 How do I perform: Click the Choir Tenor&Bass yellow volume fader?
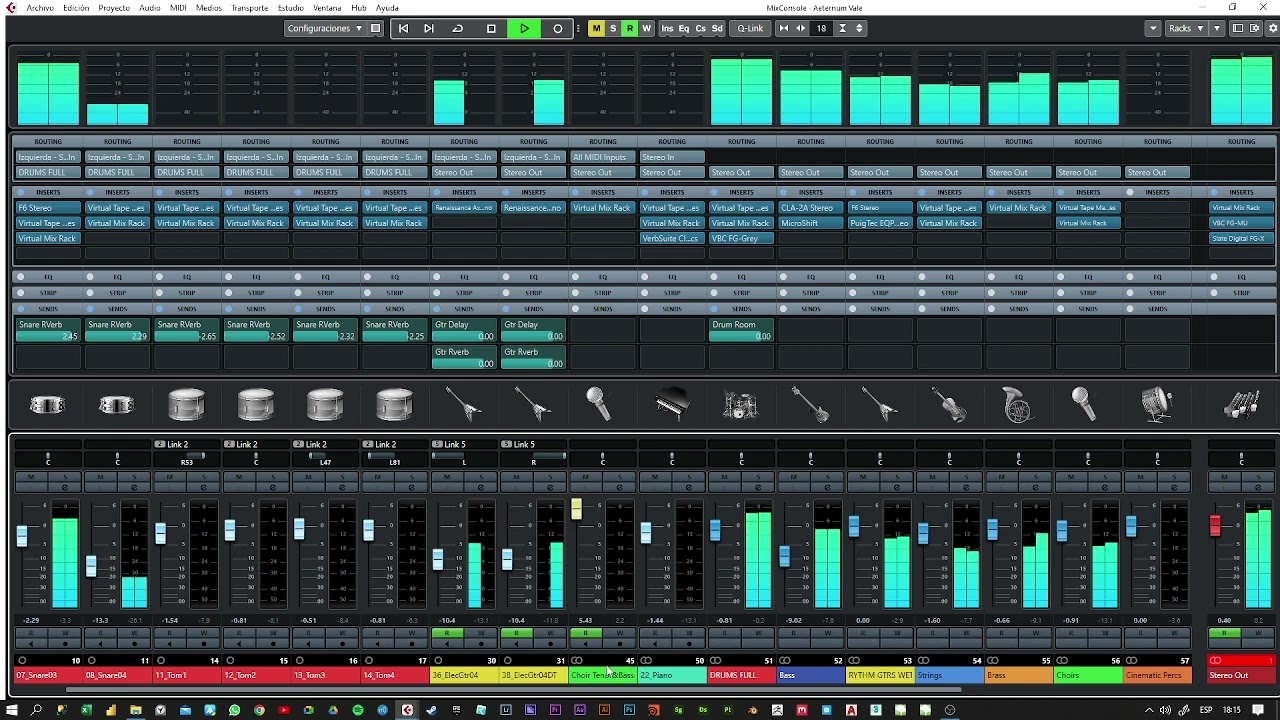click(576, 508)
